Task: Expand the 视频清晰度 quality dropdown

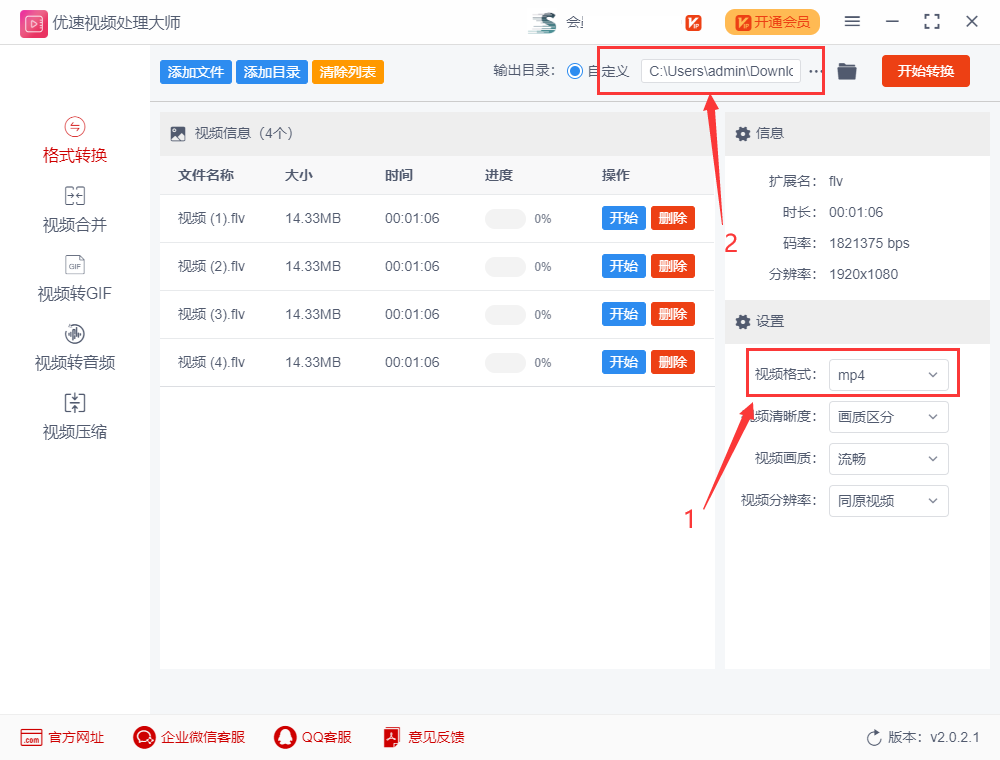Action: pyautogui.click(x=888, y=417)
